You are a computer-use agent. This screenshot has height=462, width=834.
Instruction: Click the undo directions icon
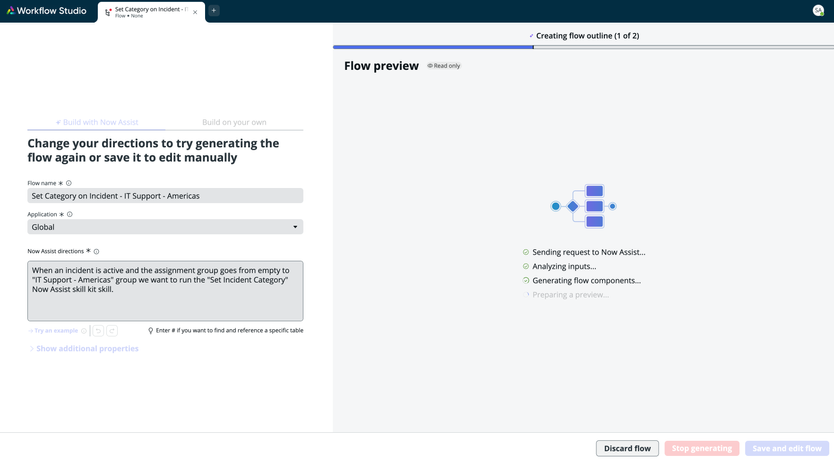[98, 331]
